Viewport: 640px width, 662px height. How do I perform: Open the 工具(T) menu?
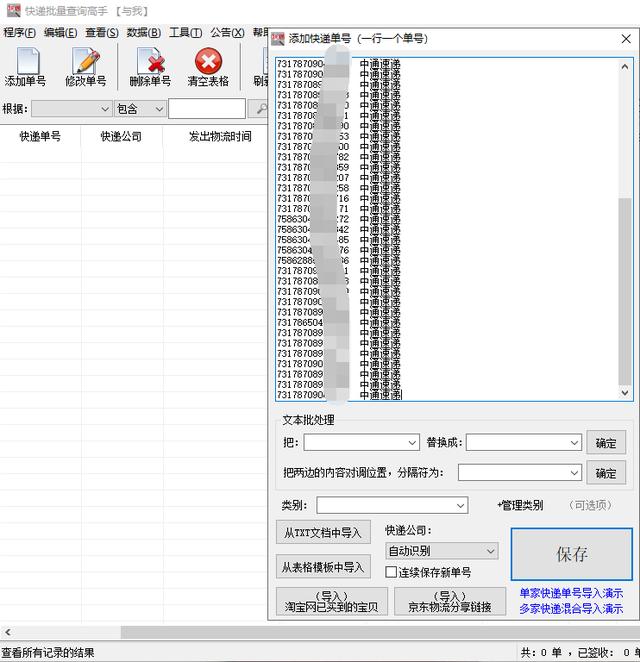point(185,33)
